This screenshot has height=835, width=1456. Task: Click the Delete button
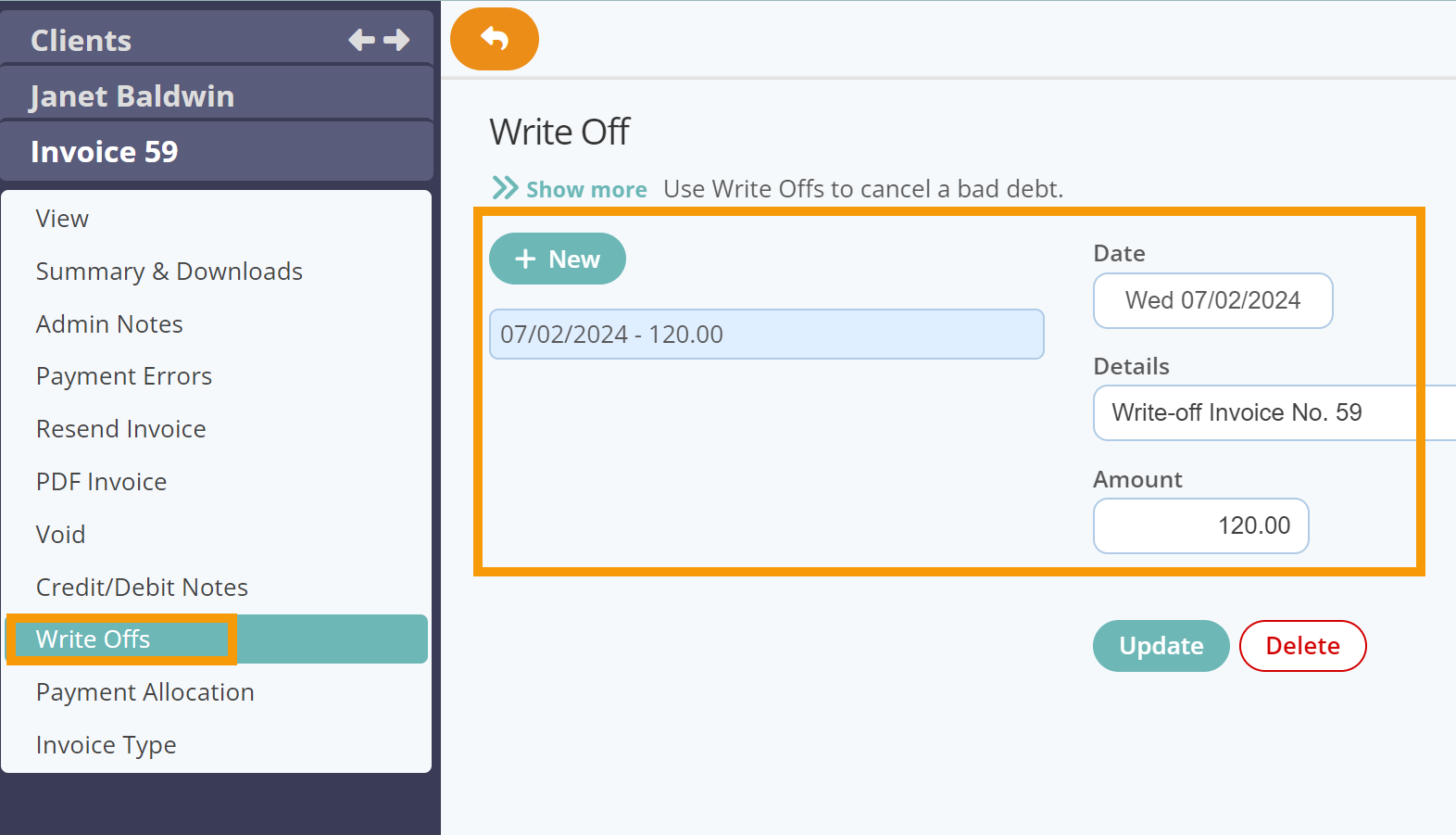coord(1302,646)
